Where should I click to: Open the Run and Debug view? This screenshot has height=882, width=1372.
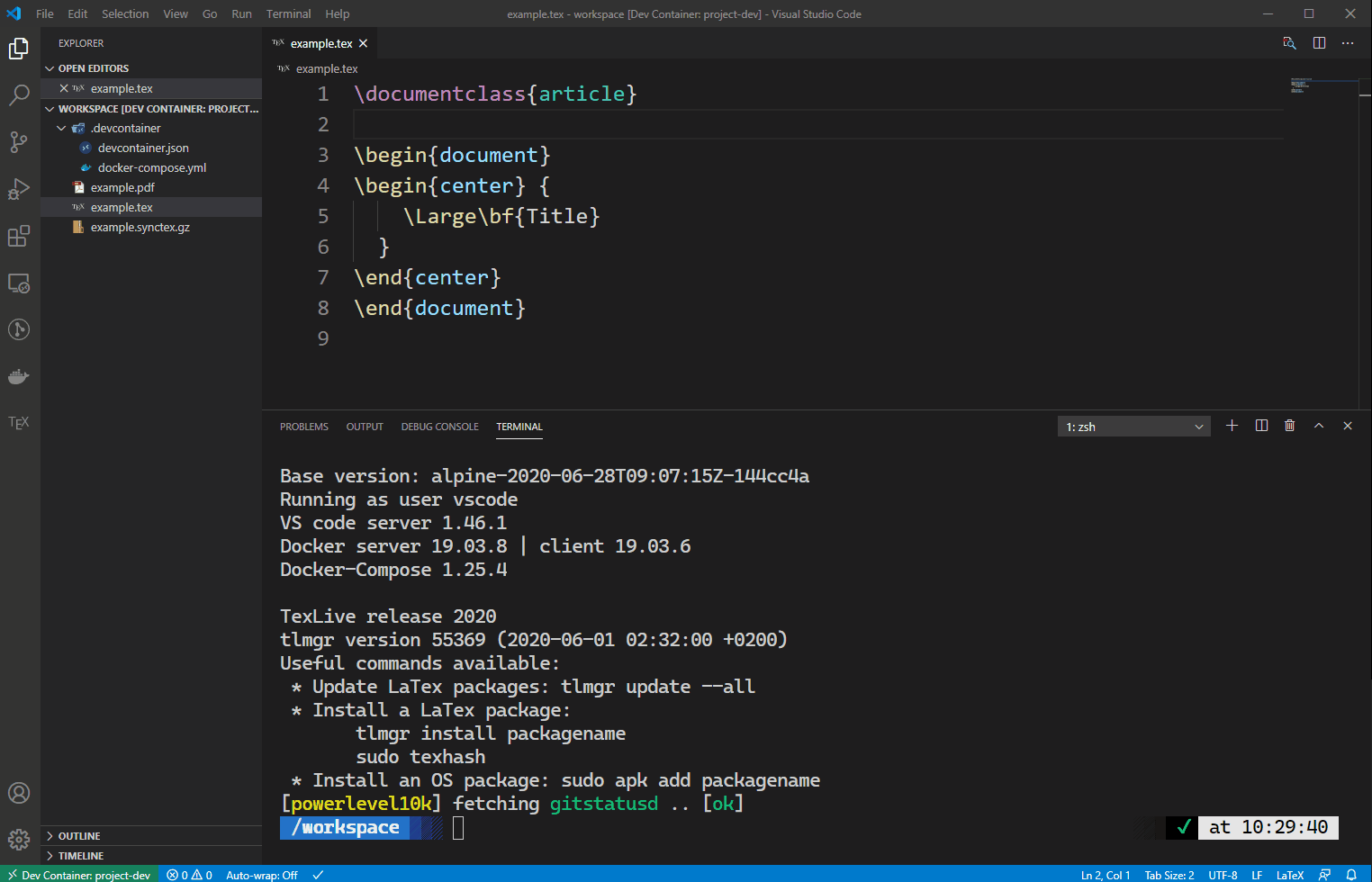click(19, 189)
